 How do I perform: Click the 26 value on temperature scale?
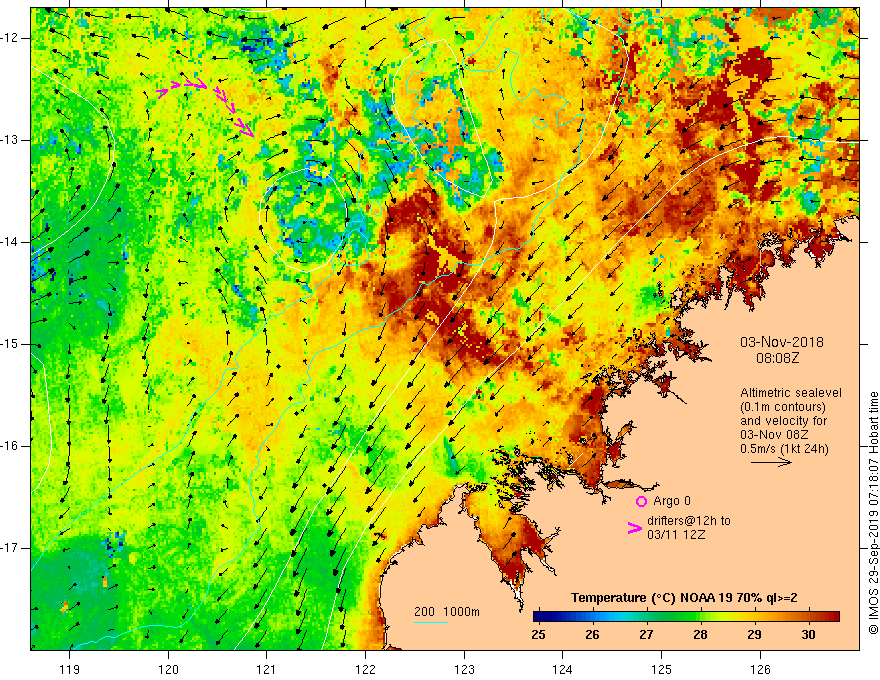pos(592,635)
